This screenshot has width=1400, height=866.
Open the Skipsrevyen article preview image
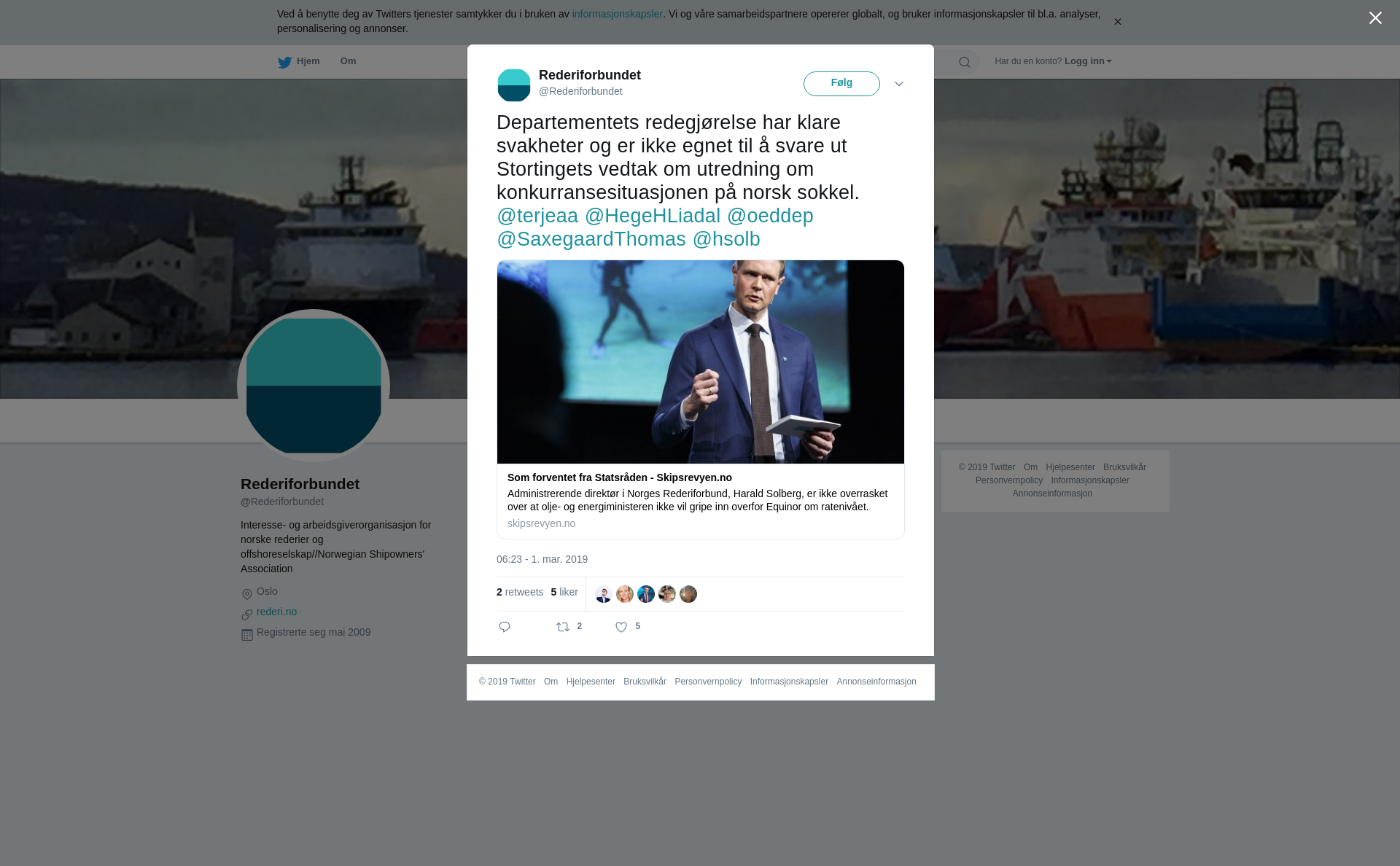(x=701, y=362)
